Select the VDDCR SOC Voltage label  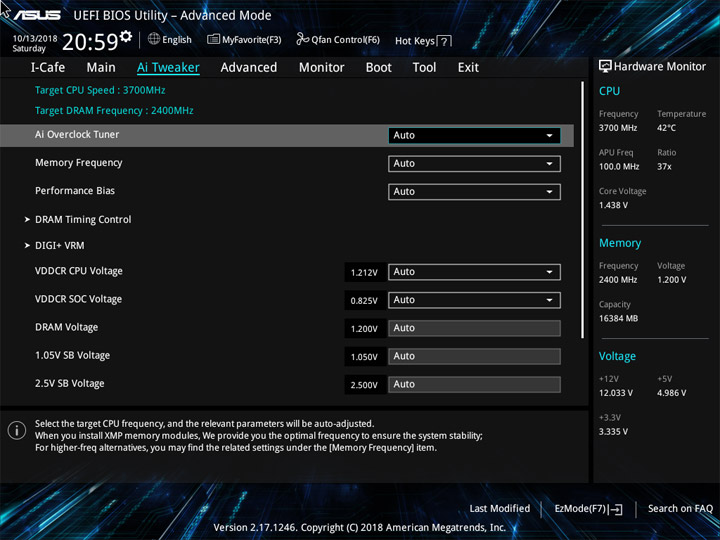pyautogui.click(x=79, y=299)
